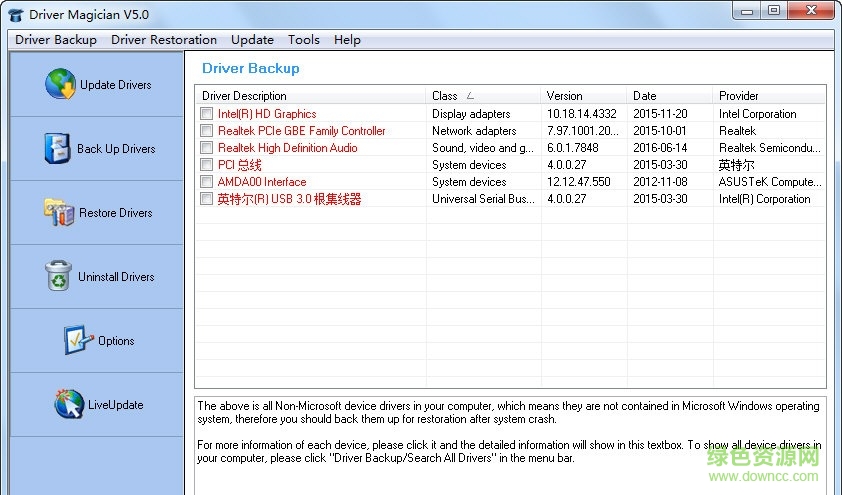842x495 pixels.
Task: Click the Back Up Drivers cabinet icon
Action: tap(57, 148)
